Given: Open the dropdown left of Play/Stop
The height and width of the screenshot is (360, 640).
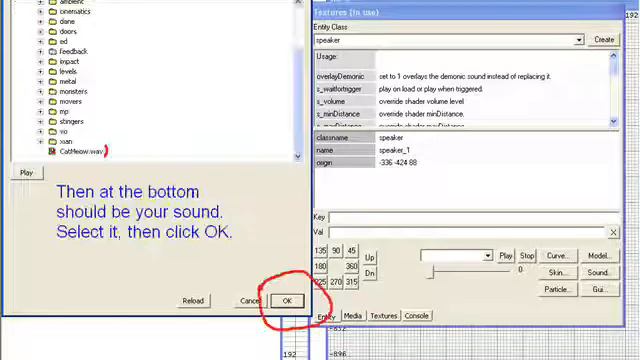Looking at the screenshot, I should pos(488,256).
